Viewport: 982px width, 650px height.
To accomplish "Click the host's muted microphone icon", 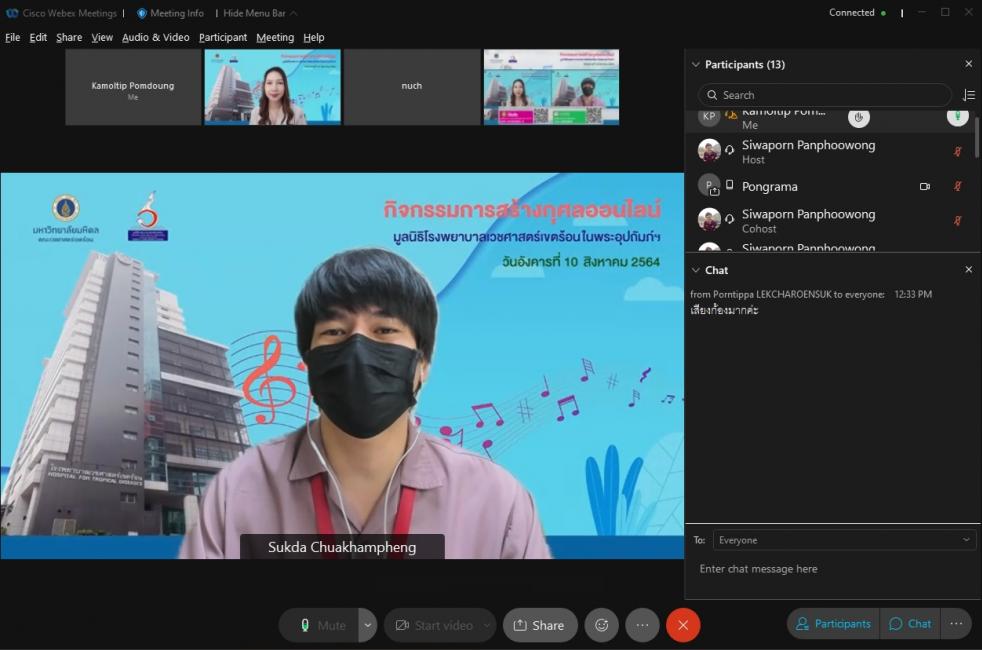I will tap(958, 151).
